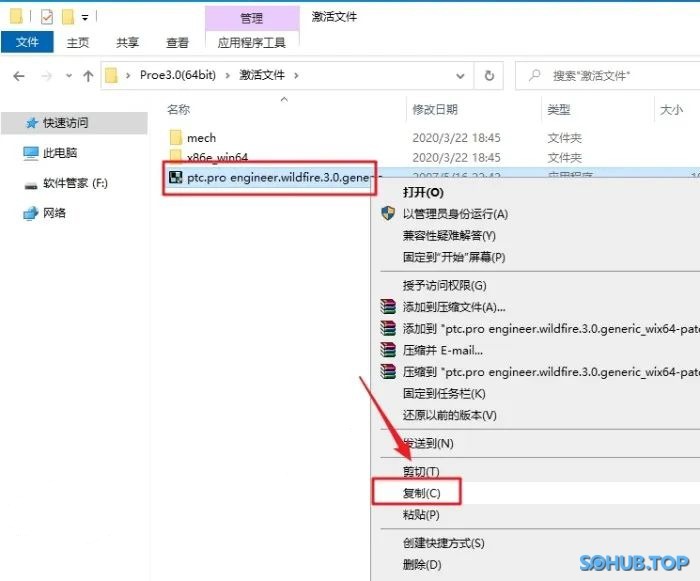This screenshot has width=700, height=581.
Task: Click the new folder quick access icon
Action: 68,17
